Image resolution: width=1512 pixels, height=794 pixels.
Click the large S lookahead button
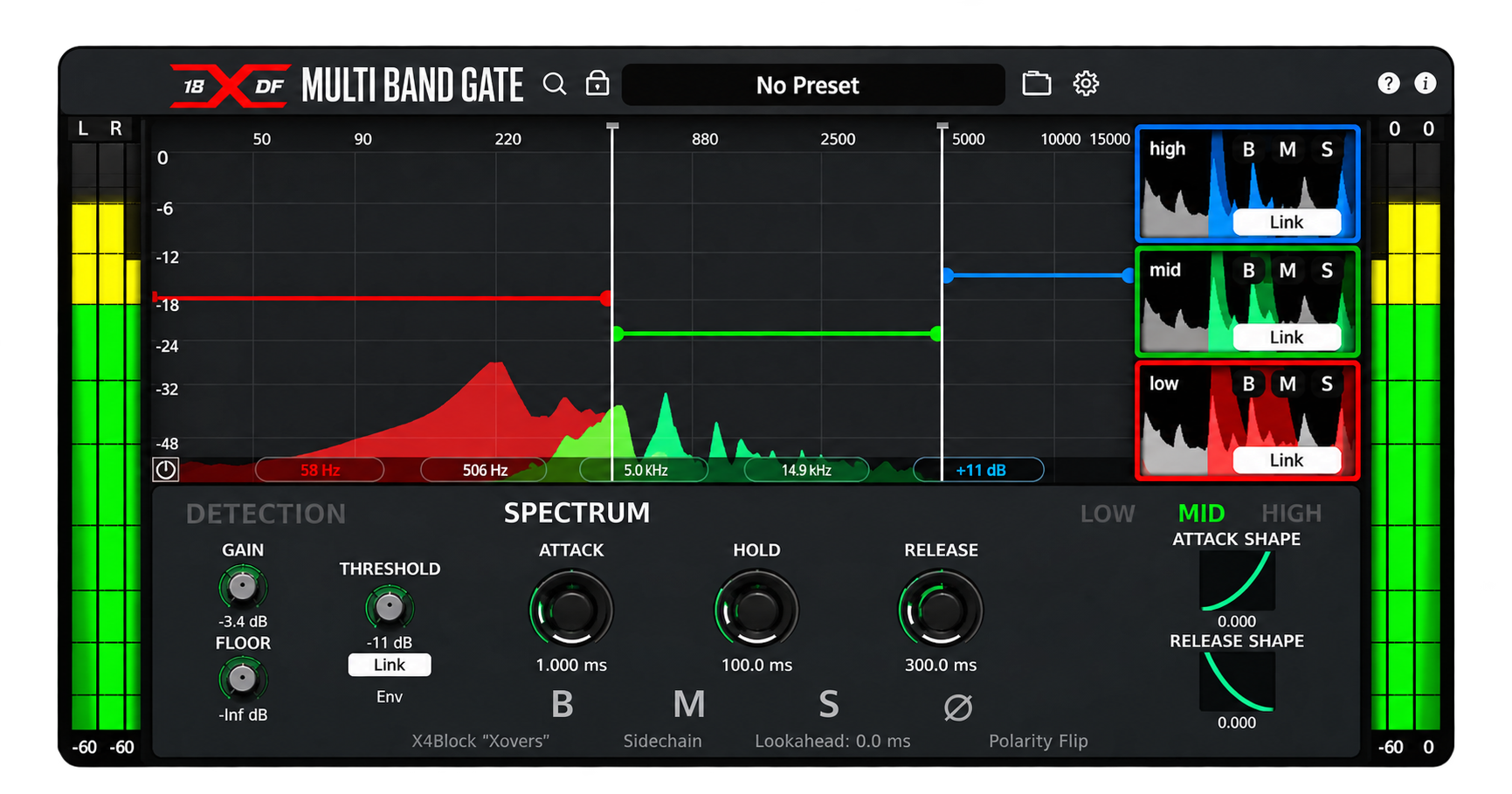[x=828, y=705]
